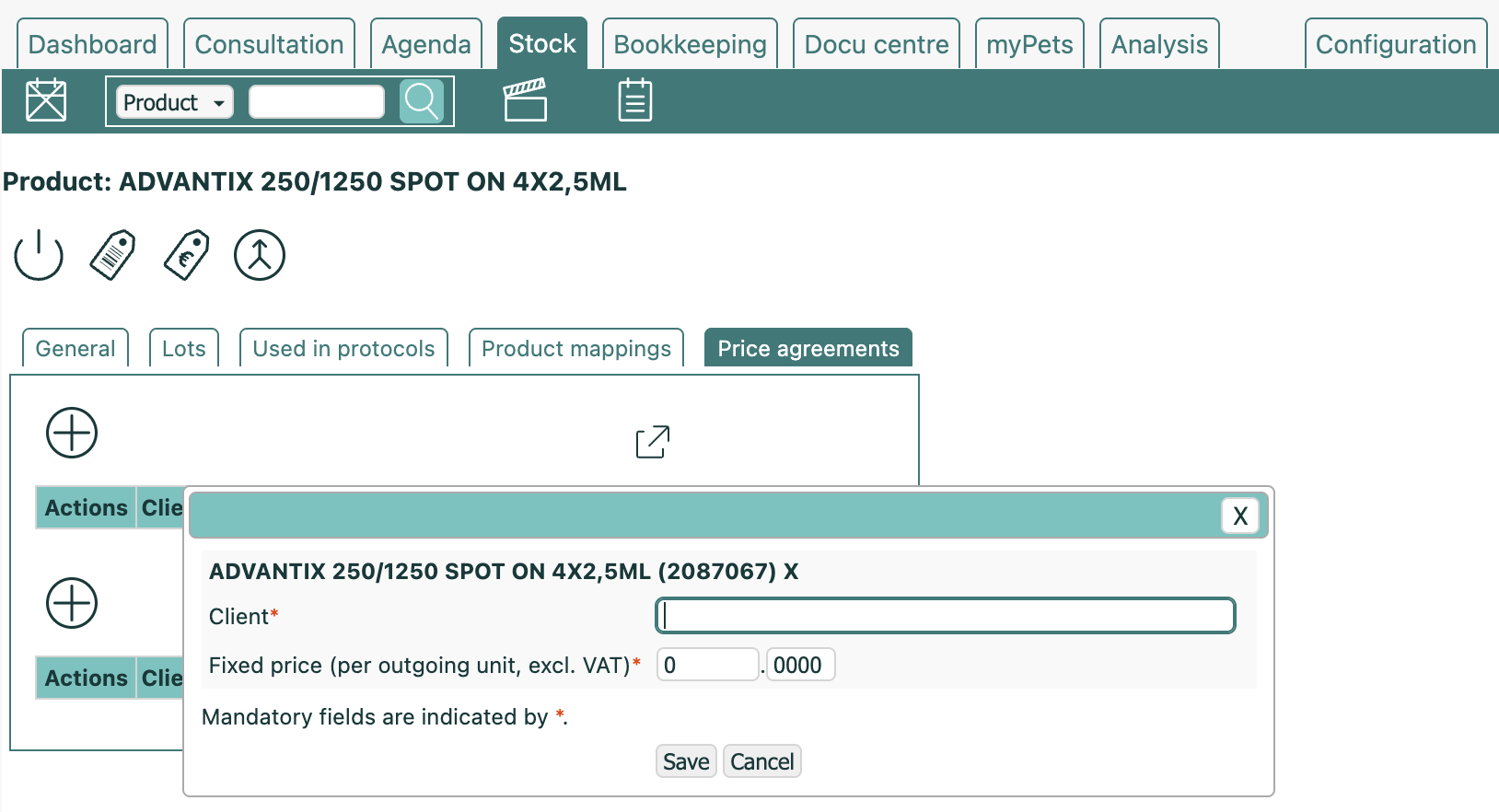Image resolution: width=1499 pixels, height=812 pixels.
Task: Select the Price agreements tab
Action: [x=808, y=348]
